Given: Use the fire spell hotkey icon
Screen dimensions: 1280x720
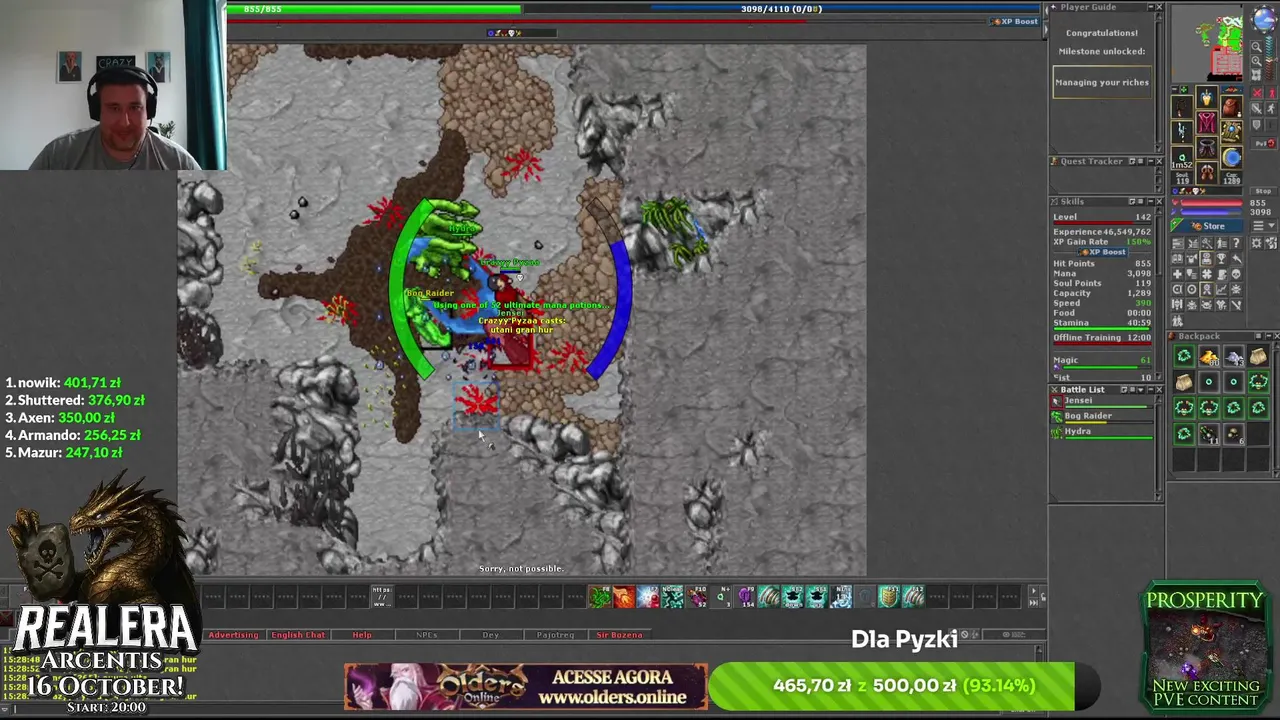Looking at the screenshot, I should point(624,596).
